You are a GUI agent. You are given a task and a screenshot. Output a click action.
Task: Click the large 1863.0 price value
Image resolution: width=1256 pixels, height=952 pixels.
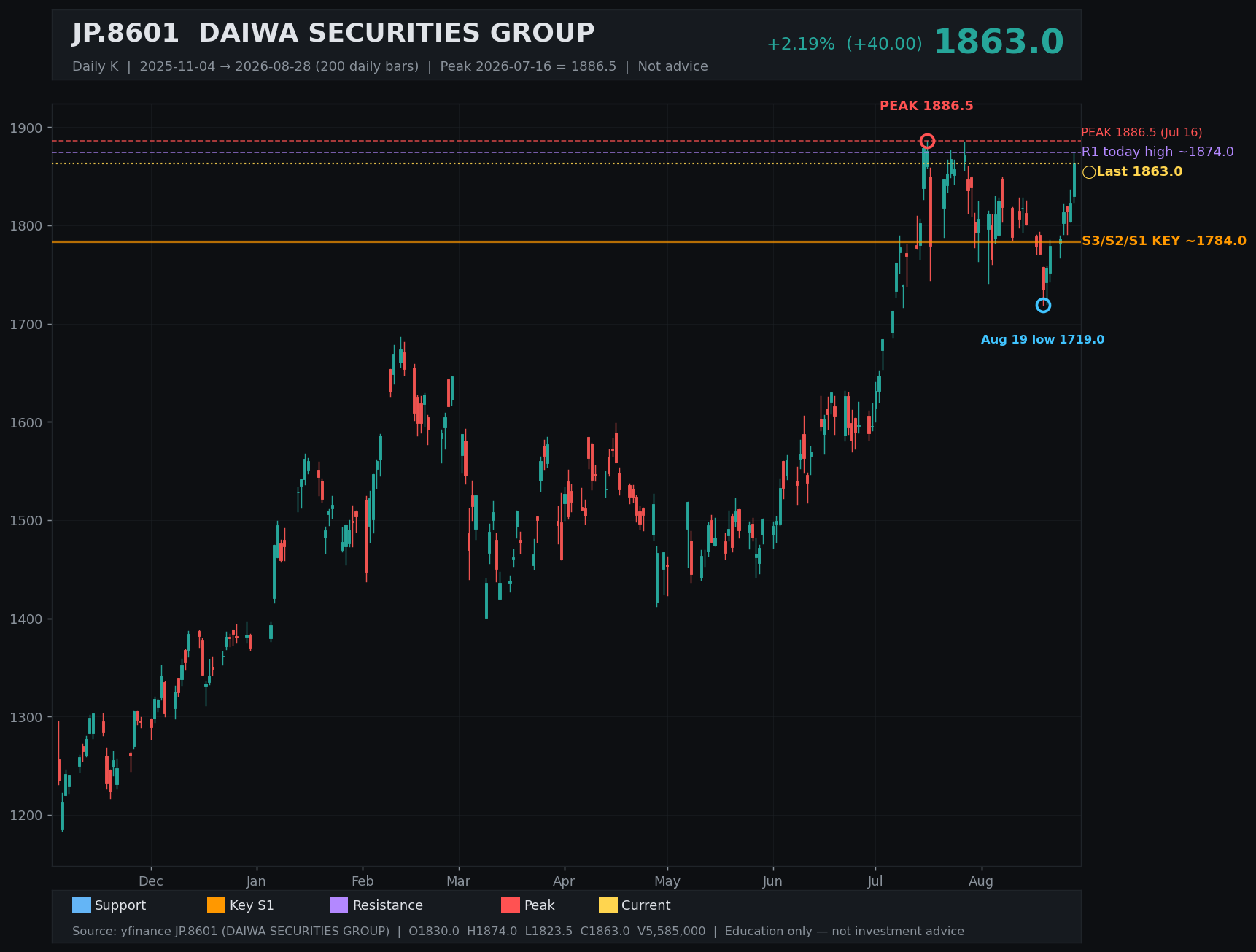tap(999, 42)
